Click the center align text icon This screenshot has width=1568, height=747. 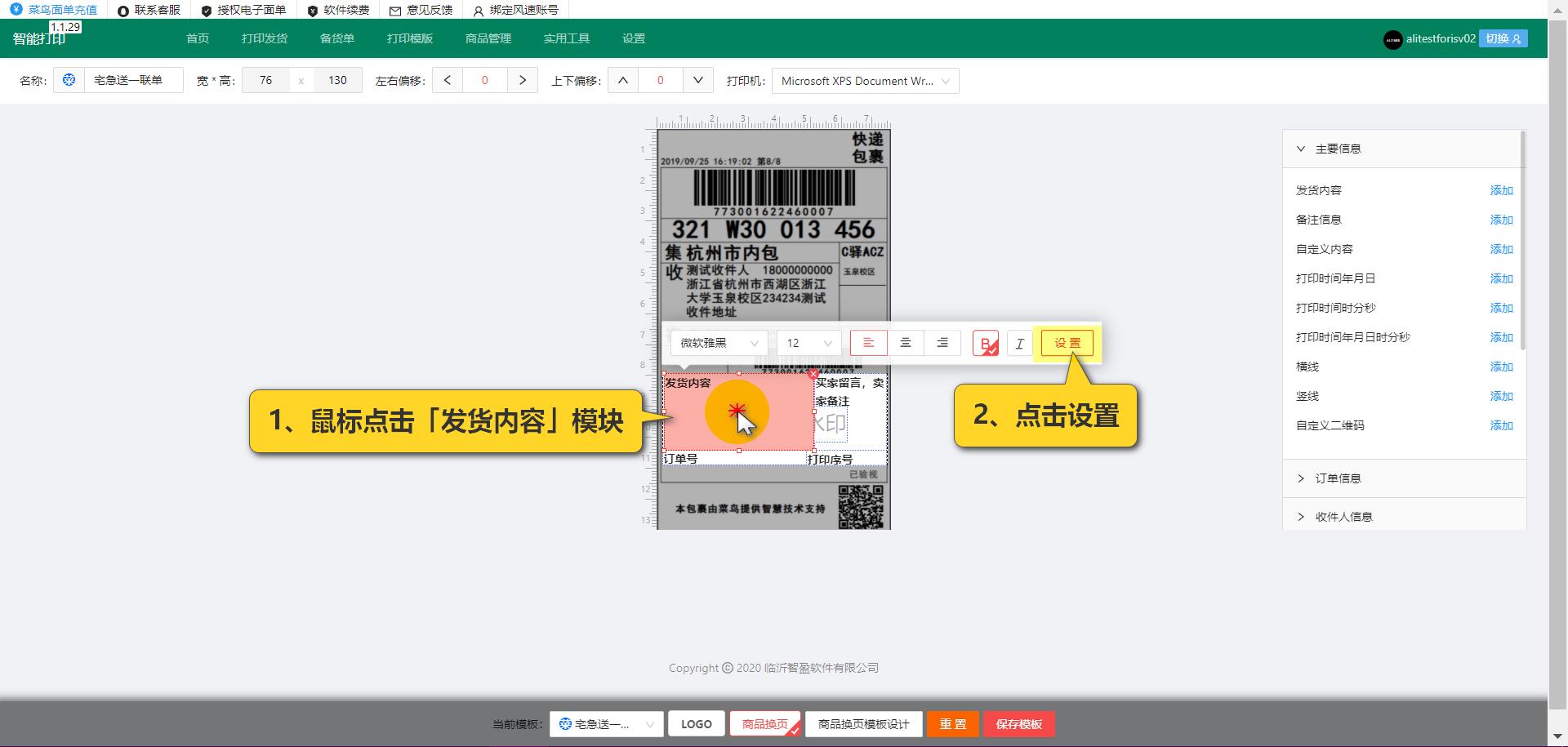pos(905,343)
